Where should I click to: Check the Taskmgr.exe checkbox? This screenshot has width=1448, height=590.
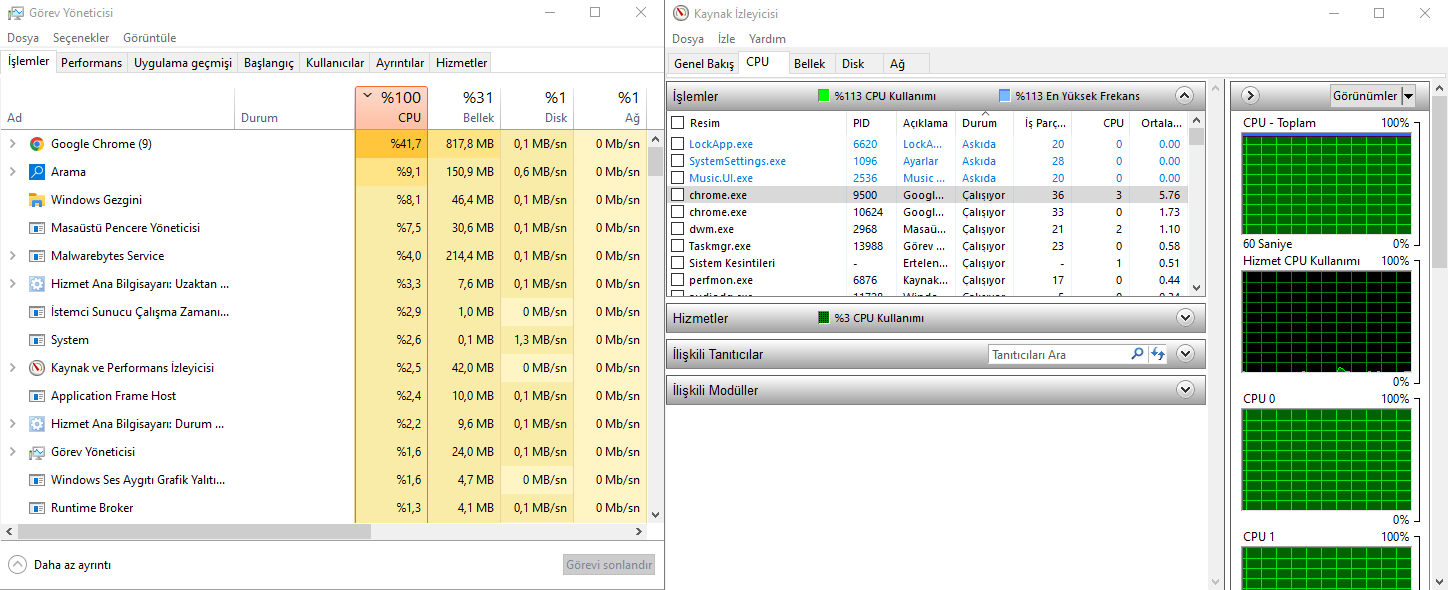tap(678, 246)
